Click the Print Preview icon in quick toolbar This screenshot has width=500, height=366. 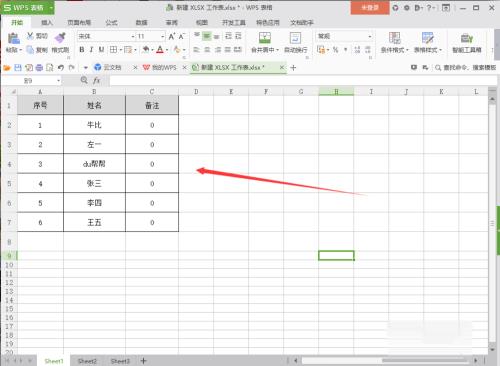click(x=50, y=68)
